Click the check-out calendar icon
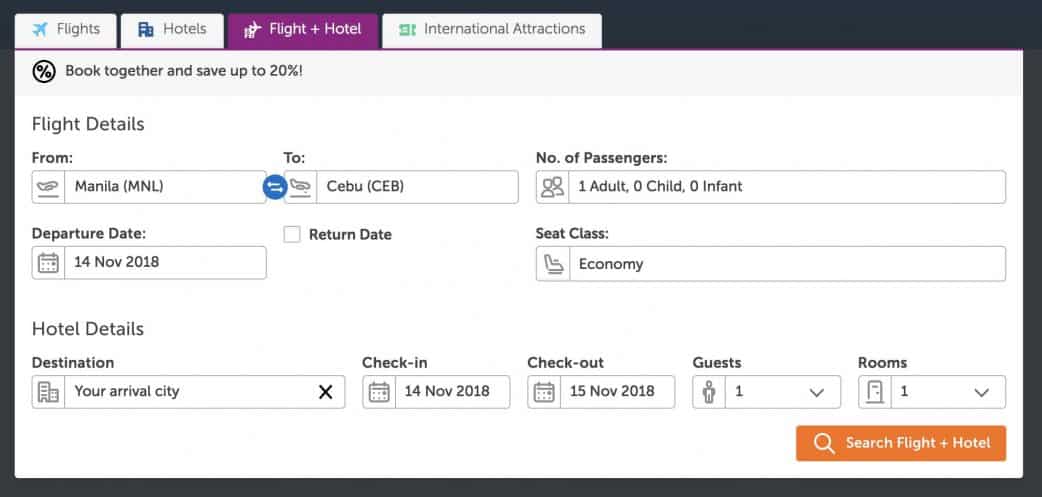The height and width of the screenshot is (497, 1042). pos(544,392)
